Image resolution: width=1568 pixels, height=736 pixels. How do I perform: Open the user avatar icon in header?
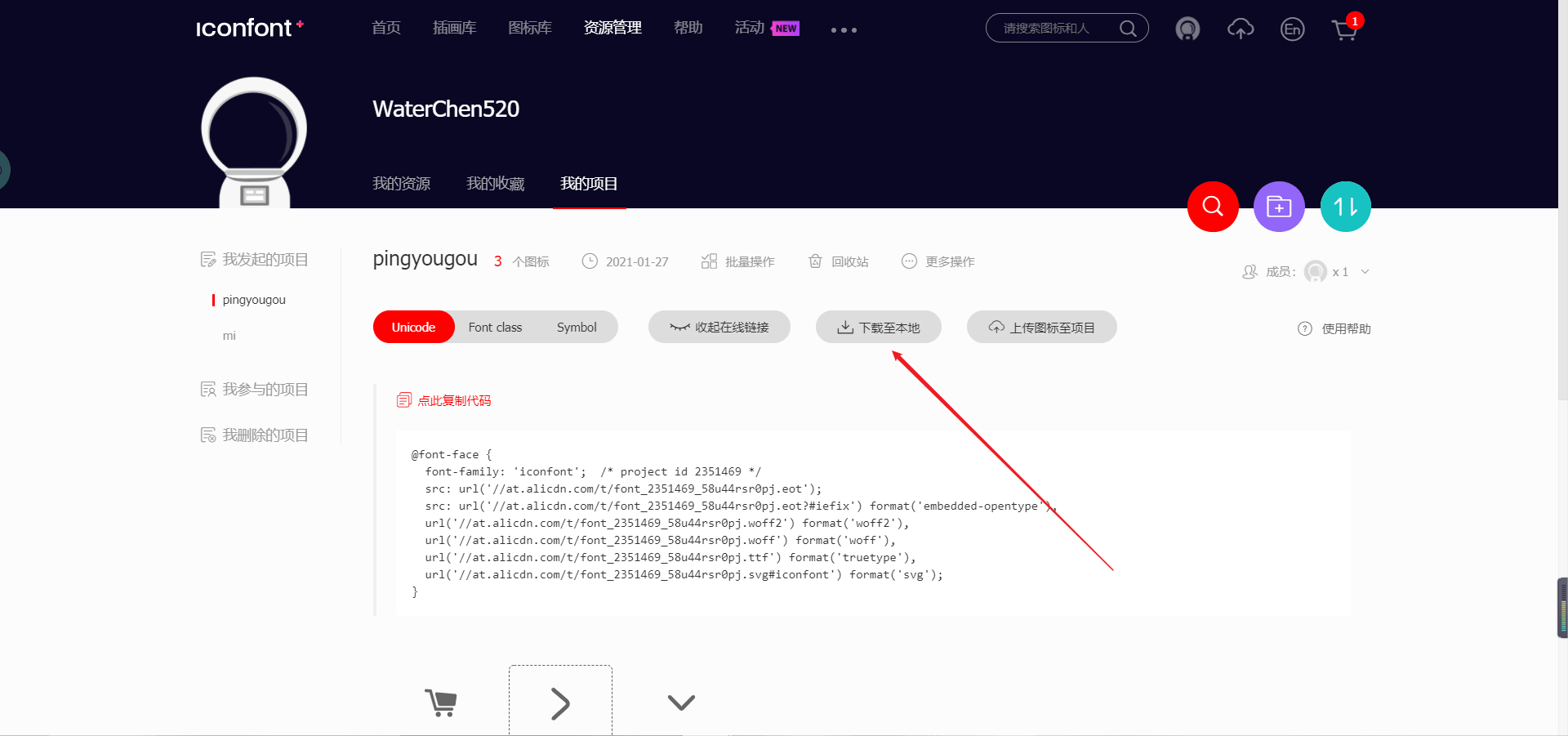click(1187, 29)
